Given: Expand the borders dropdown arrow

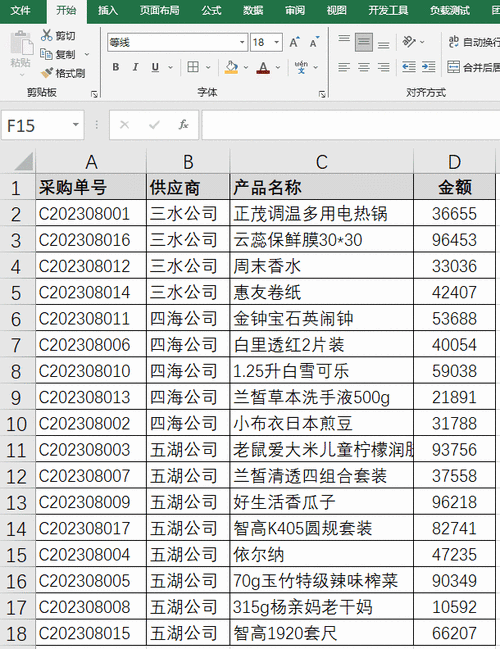Looking at the screenshot, I should 208,67.
